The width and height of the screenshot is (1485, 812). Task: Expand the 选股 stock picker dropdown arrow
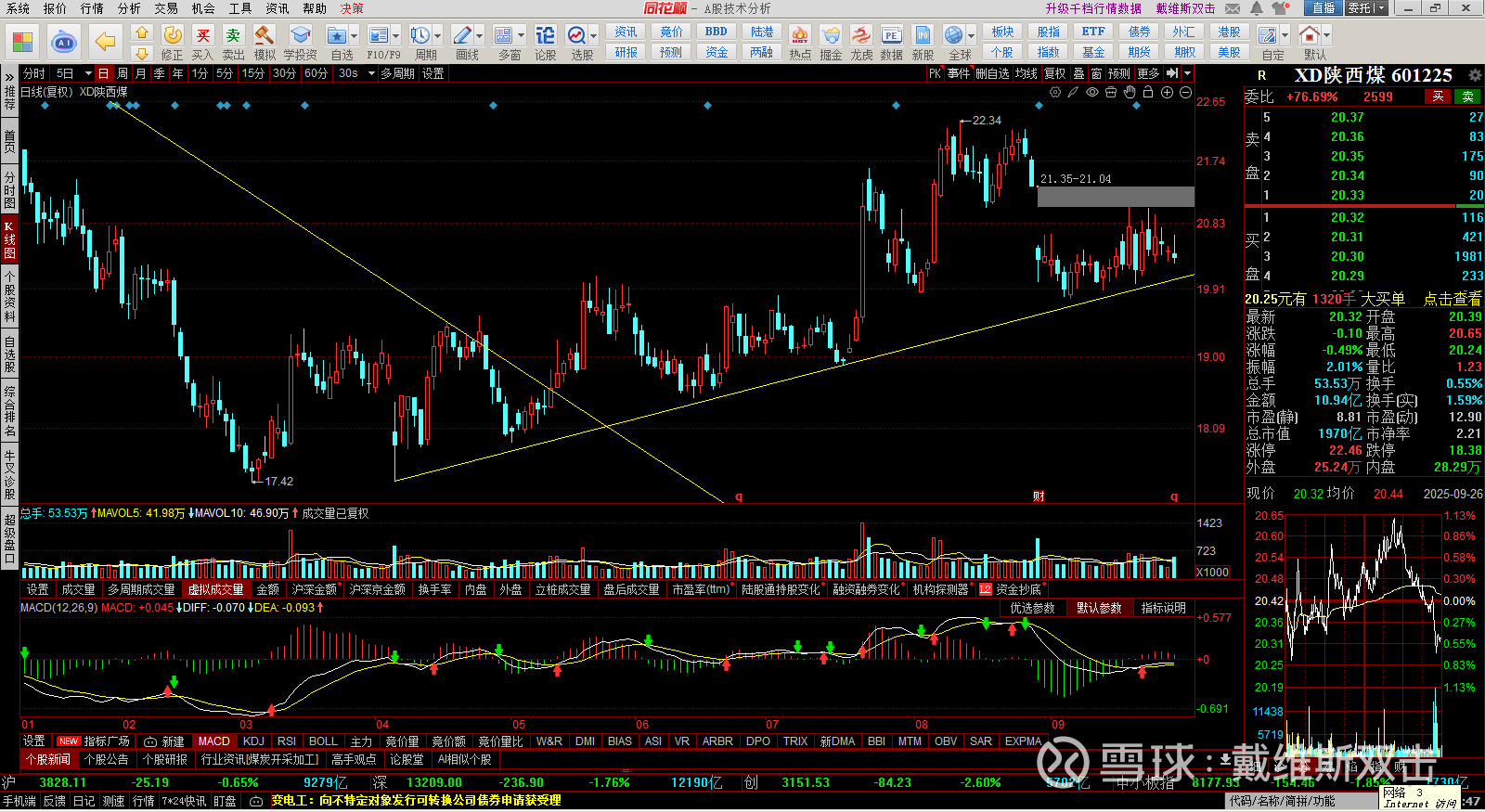pyautogui.click(x=592, y=36)
